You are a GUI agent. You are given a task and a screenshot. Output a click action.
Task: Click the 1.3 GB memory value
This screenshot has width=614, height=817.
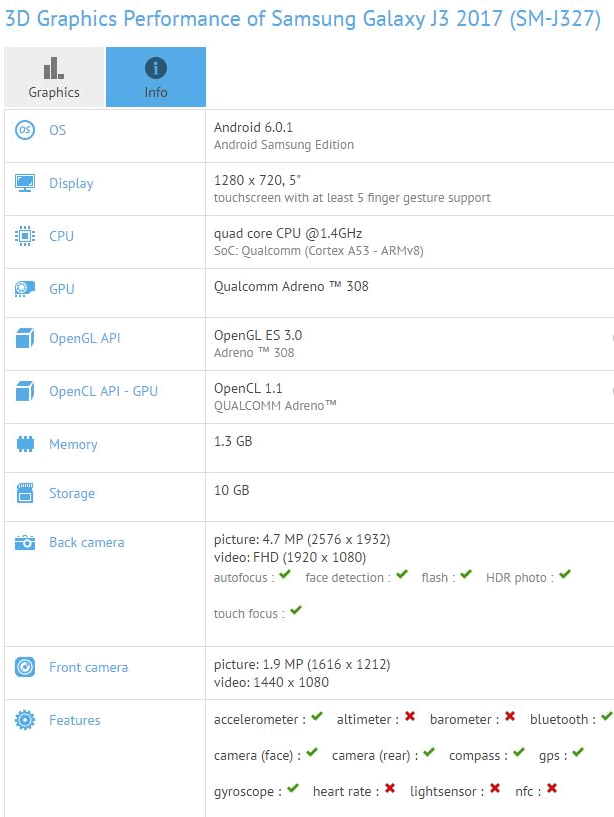pyautogui.click(x=233, y=441)
